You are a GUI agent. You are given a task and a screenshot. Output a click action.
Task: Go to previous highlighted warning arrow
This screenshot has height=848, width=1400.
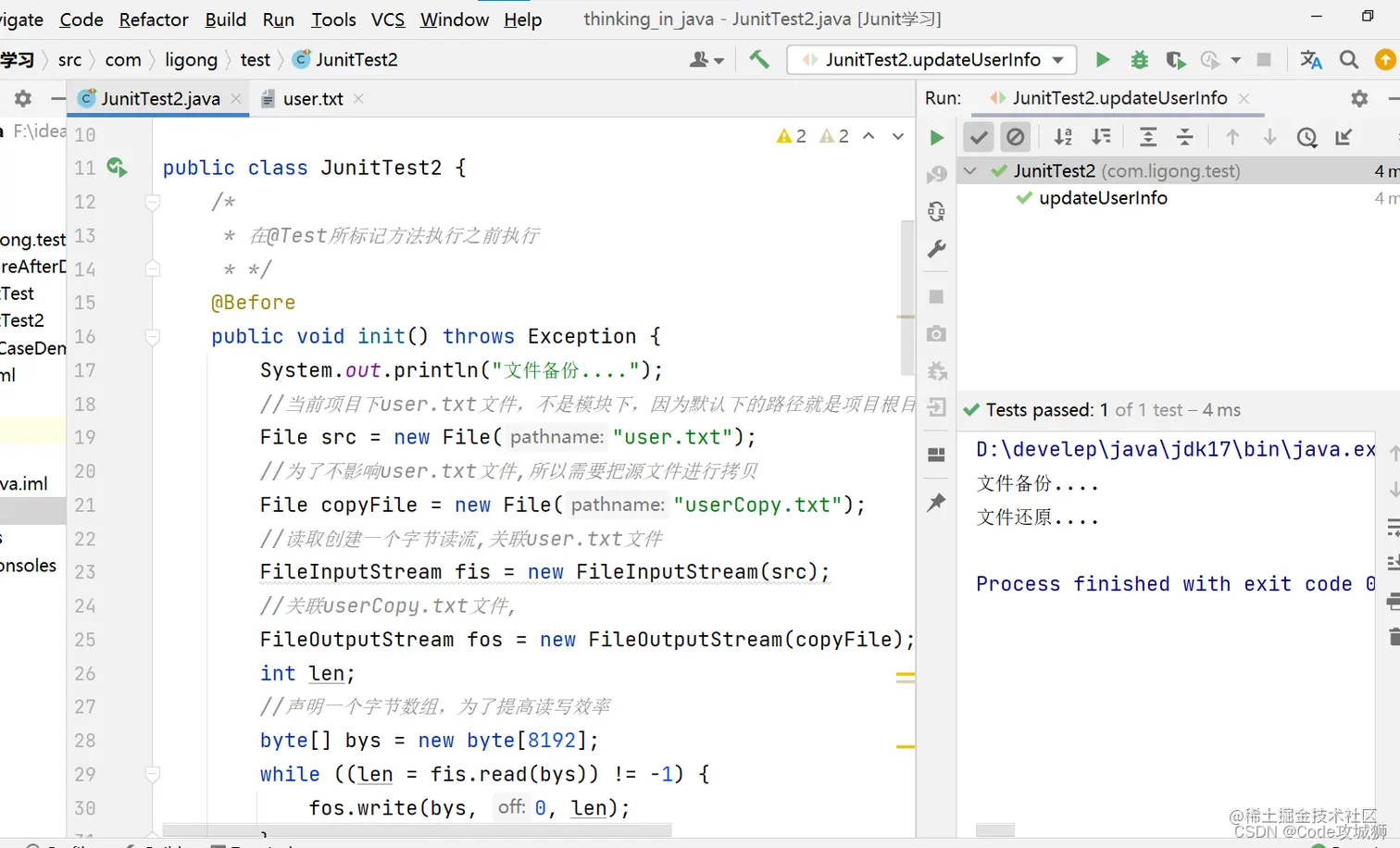point(869,136)
